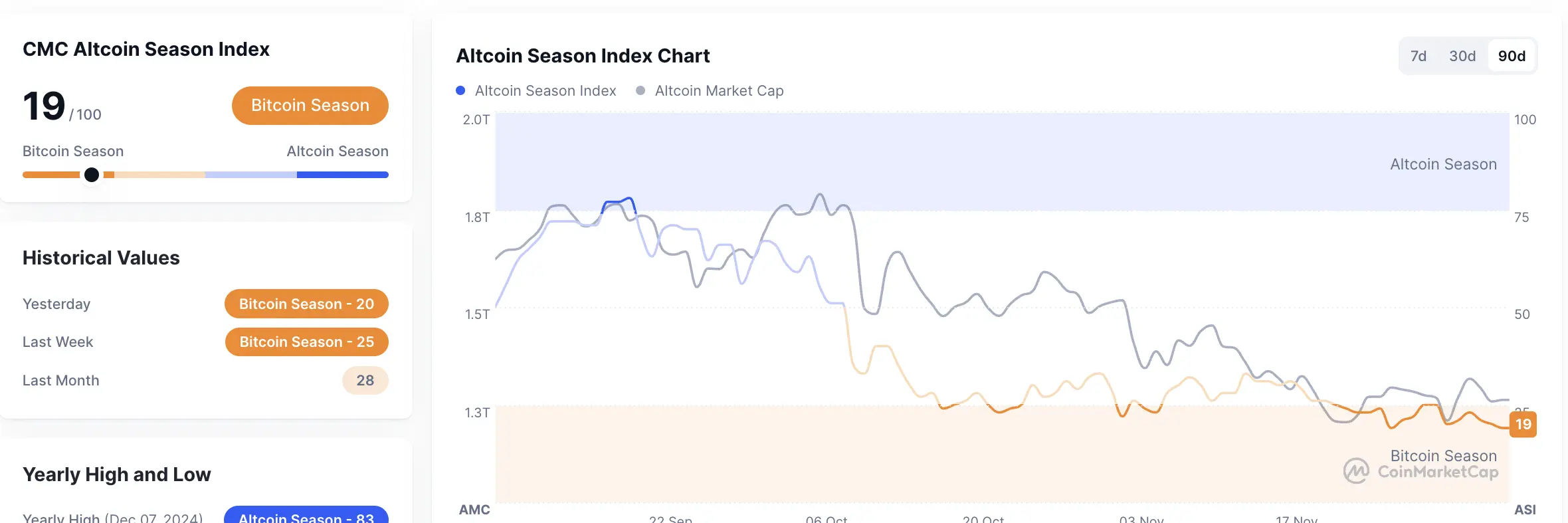This screenshot has height=523, width=1568.
Task: Click the Historical Values section heading
Action: pyautogui.click(x=101, y=258)
